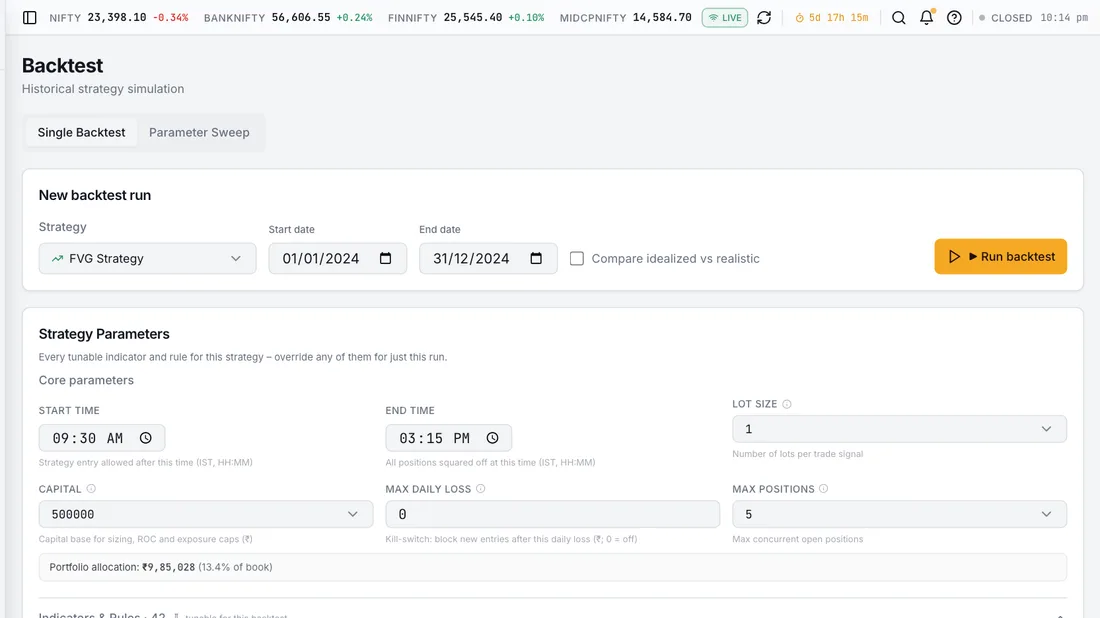
Task: Click the Max Daily Loss input
Action: click(552, 514)
